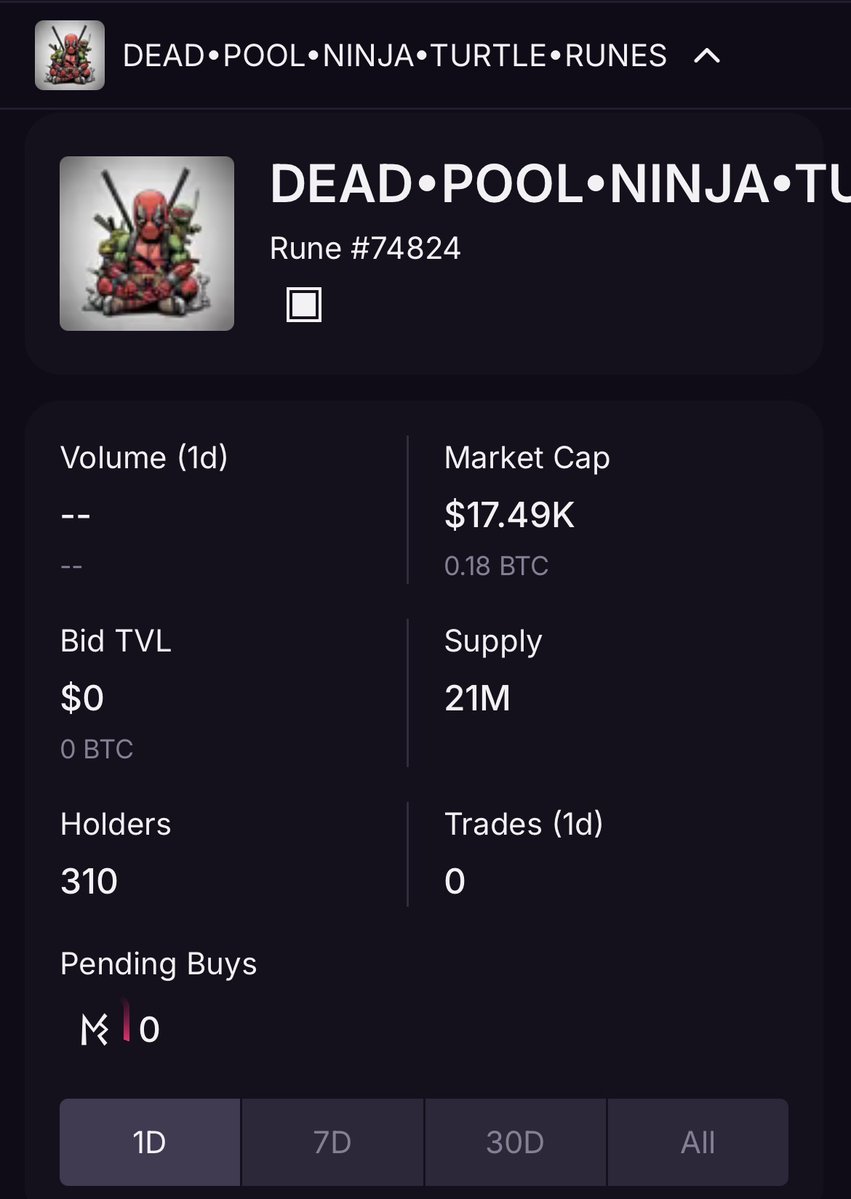Click the pink bar beside pending buys count
The height and width of the screenshot is (1199, 851).
tap(126, 1022)
